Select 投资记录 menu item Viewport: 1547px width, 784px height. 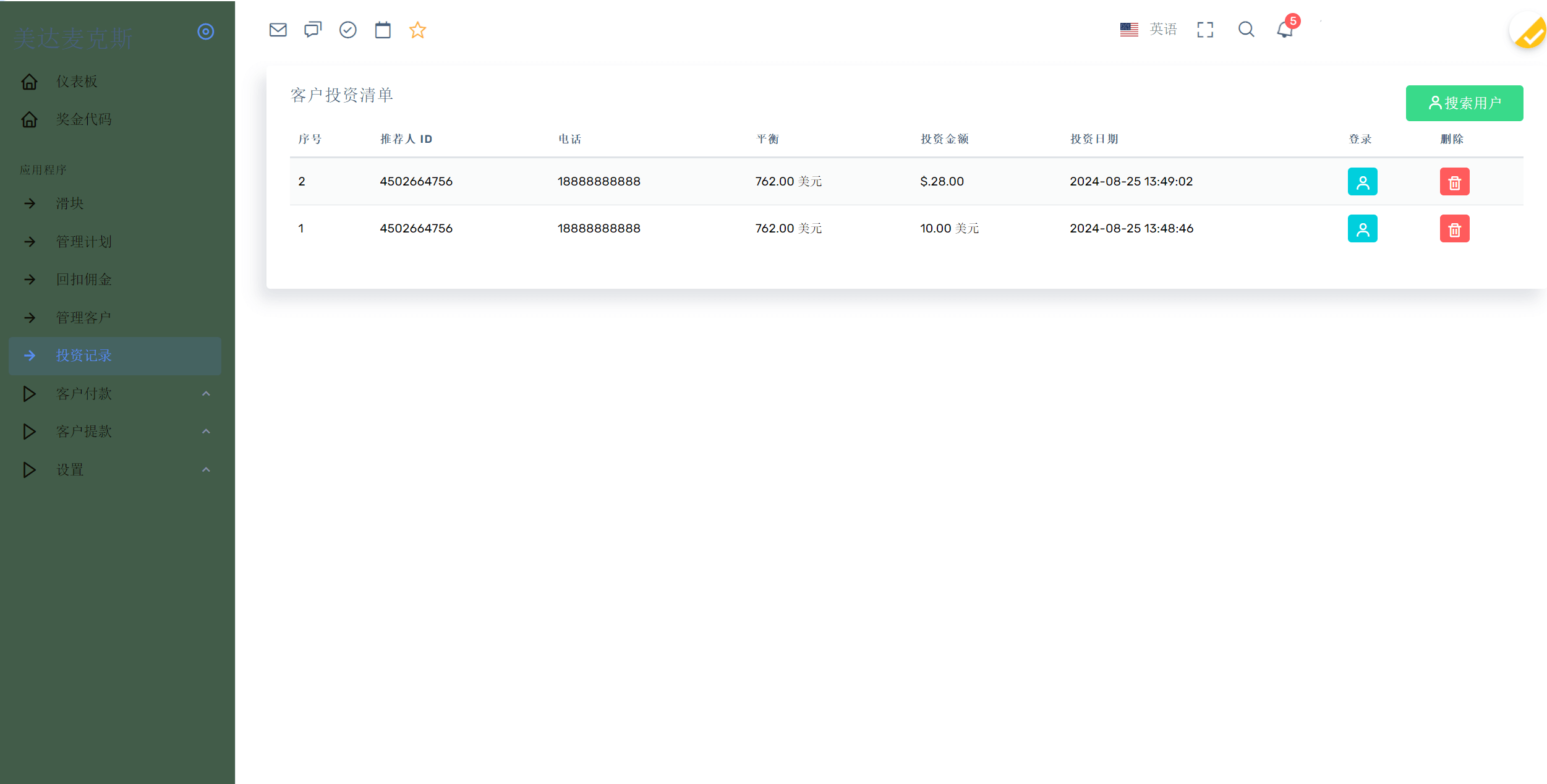pos(115,356)
